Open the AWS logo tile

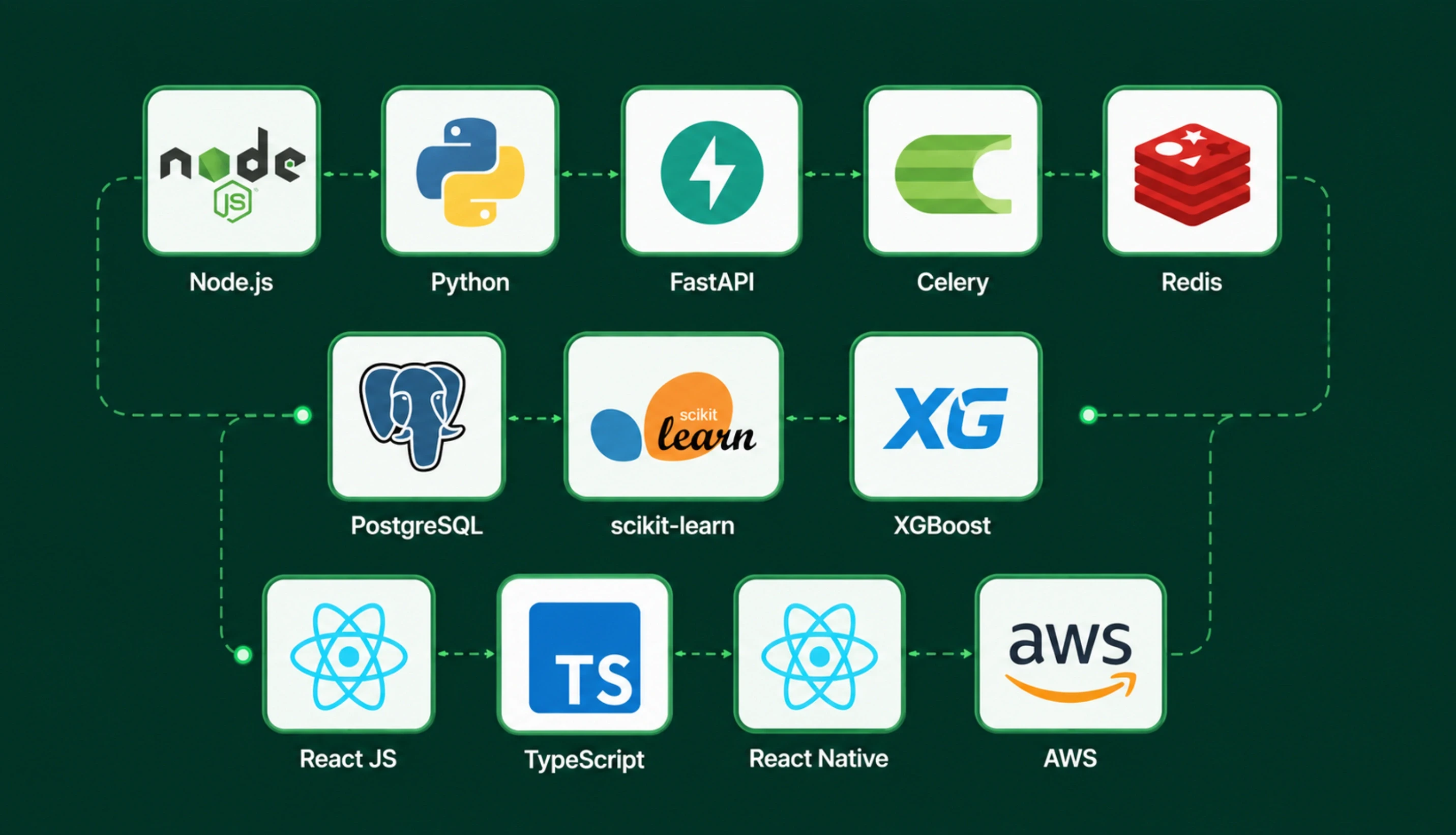(x=1071, y=655)
